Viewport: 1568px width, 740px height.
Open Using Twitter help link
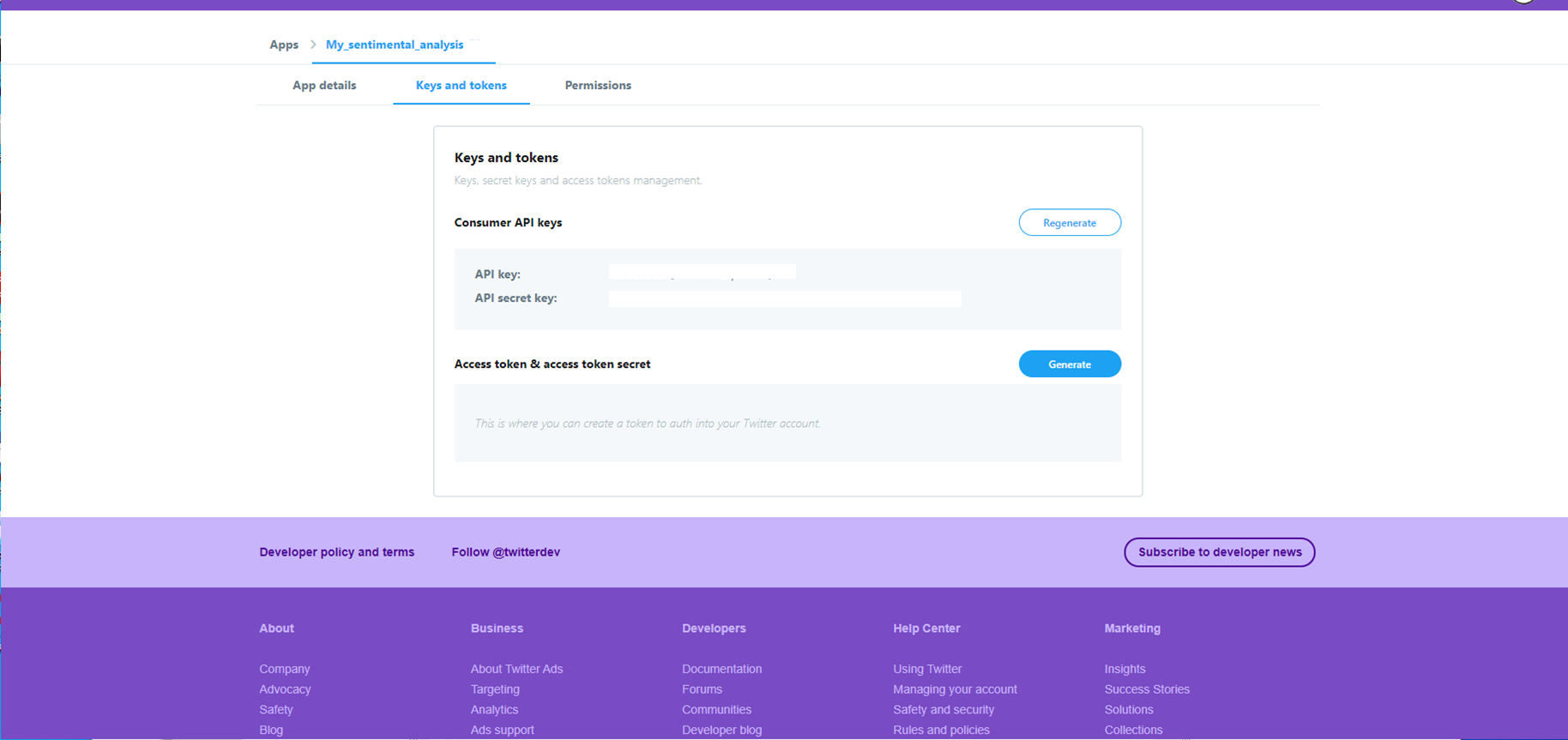(x=927, y=669)
